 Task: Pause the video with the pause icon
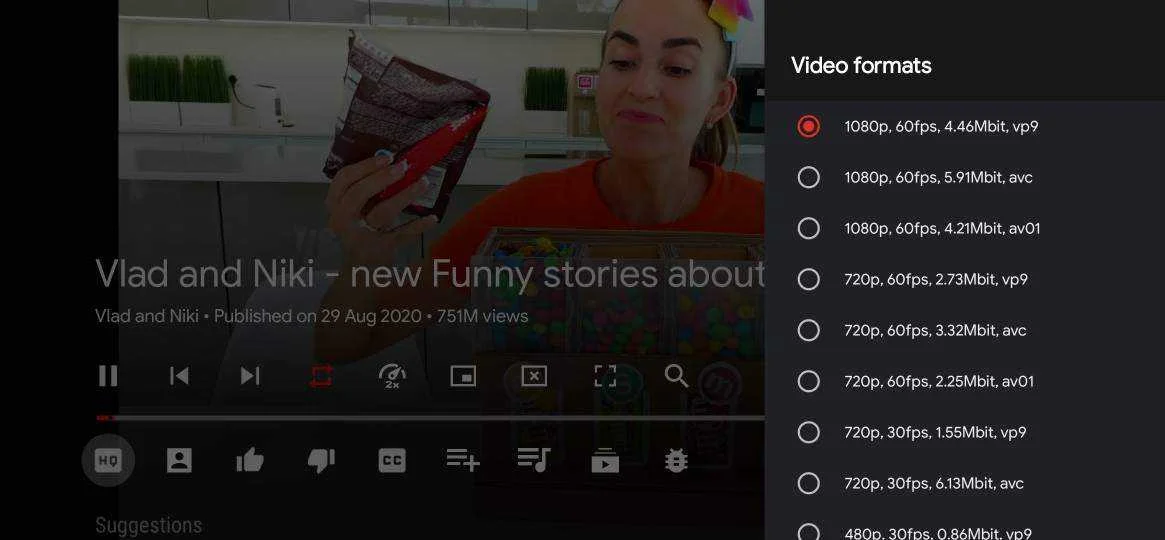[x=108, y=376]
